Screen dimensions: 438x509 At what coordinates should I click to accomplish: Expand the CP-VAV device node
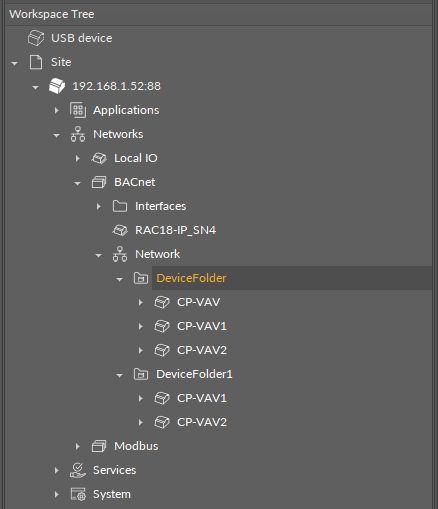[141, 302]
